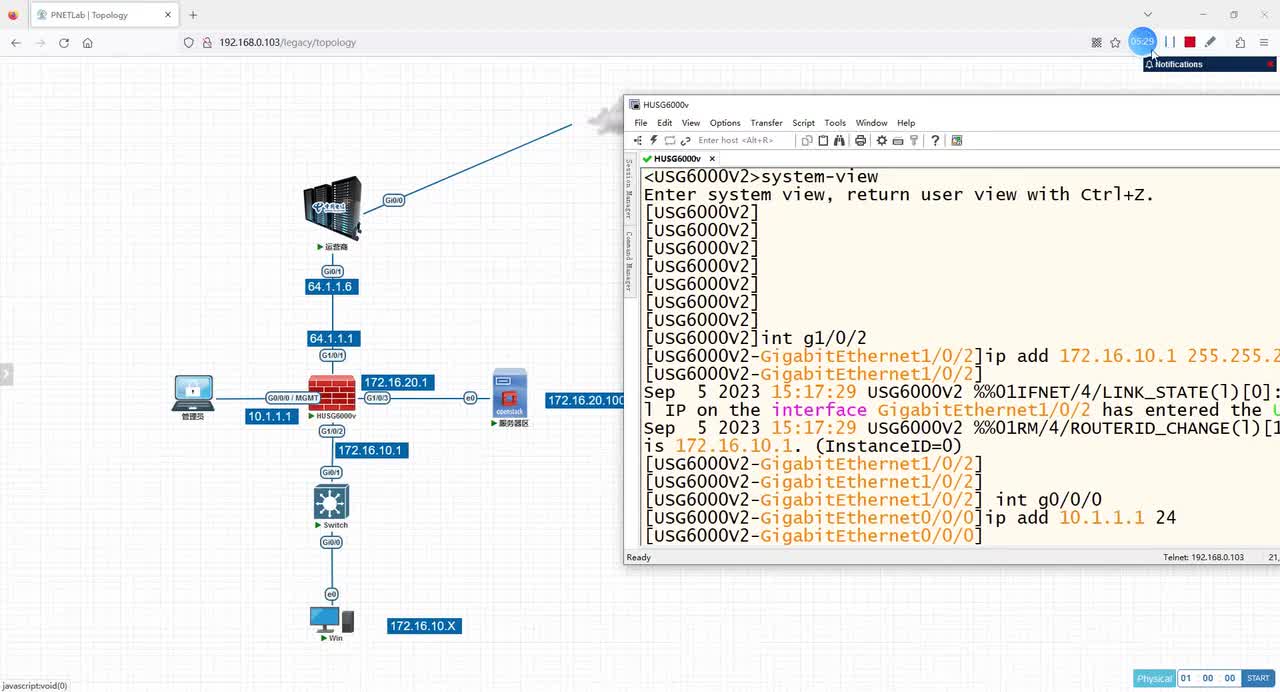Open the Session Manager side panel
Screen dimensions: 1280x692
(630, 189)
